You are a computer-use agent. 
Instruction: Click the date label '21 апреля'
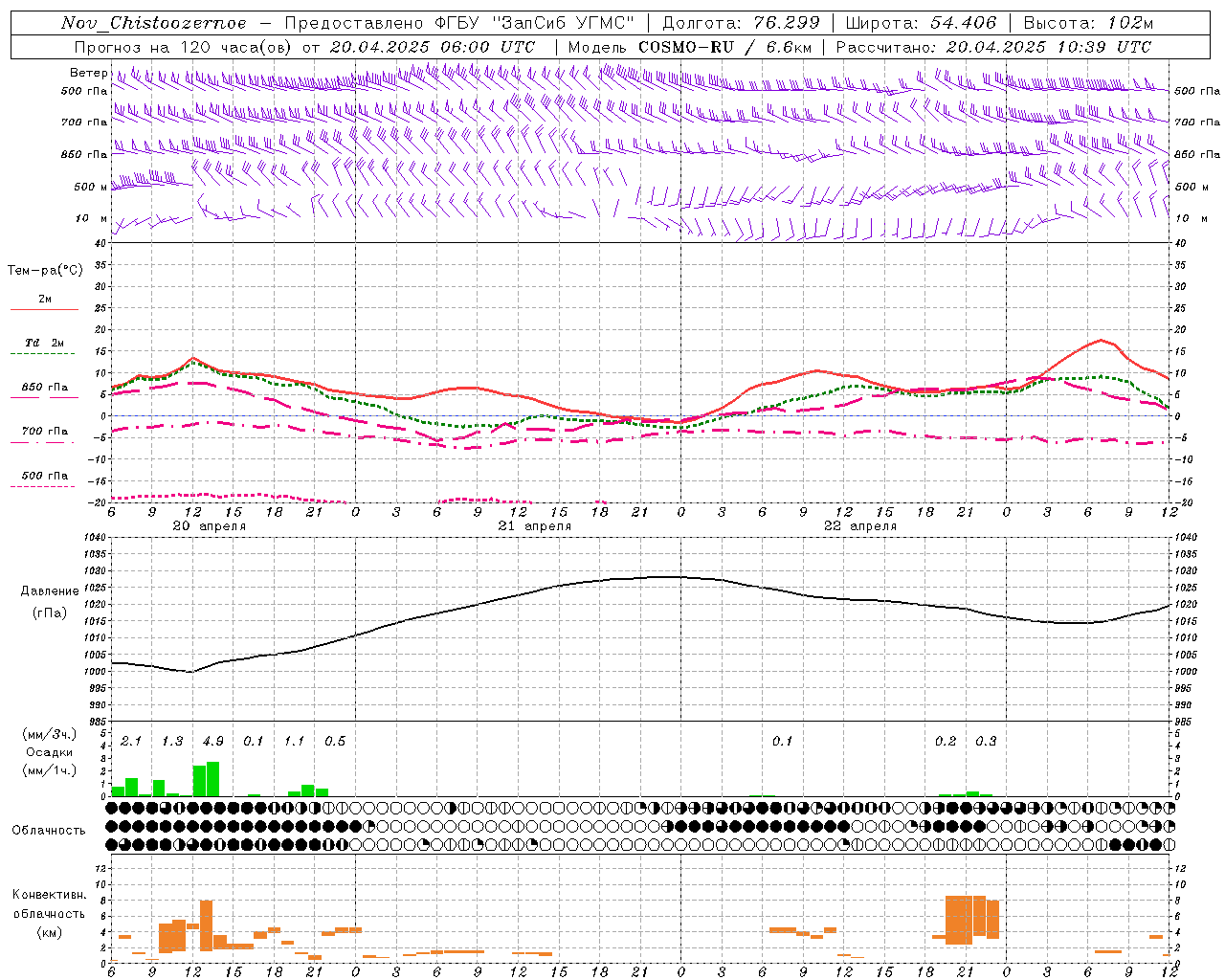pos(534,526)
